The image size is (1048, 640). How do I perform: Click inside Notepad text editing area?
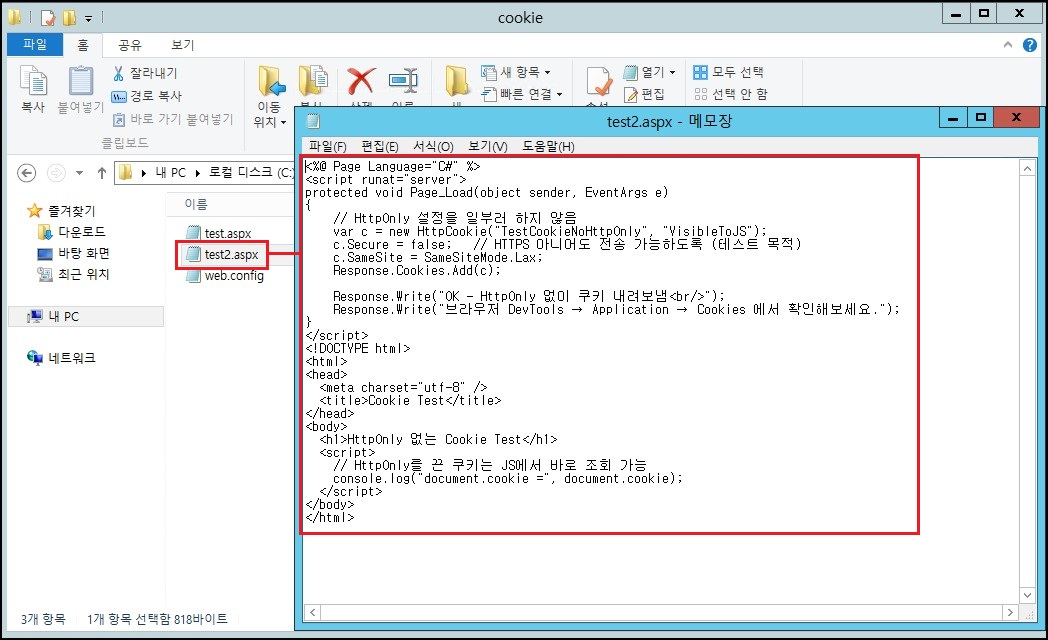click(660, 381)
